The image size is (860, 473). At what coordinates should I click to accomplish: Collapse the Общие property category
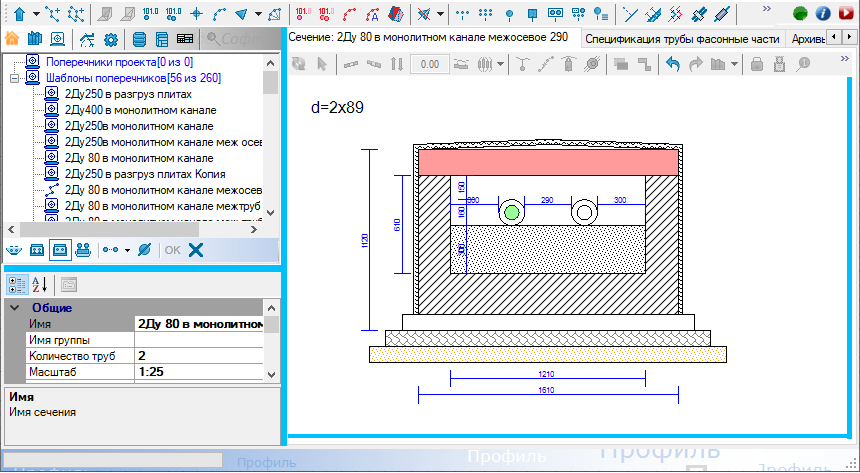15,308
